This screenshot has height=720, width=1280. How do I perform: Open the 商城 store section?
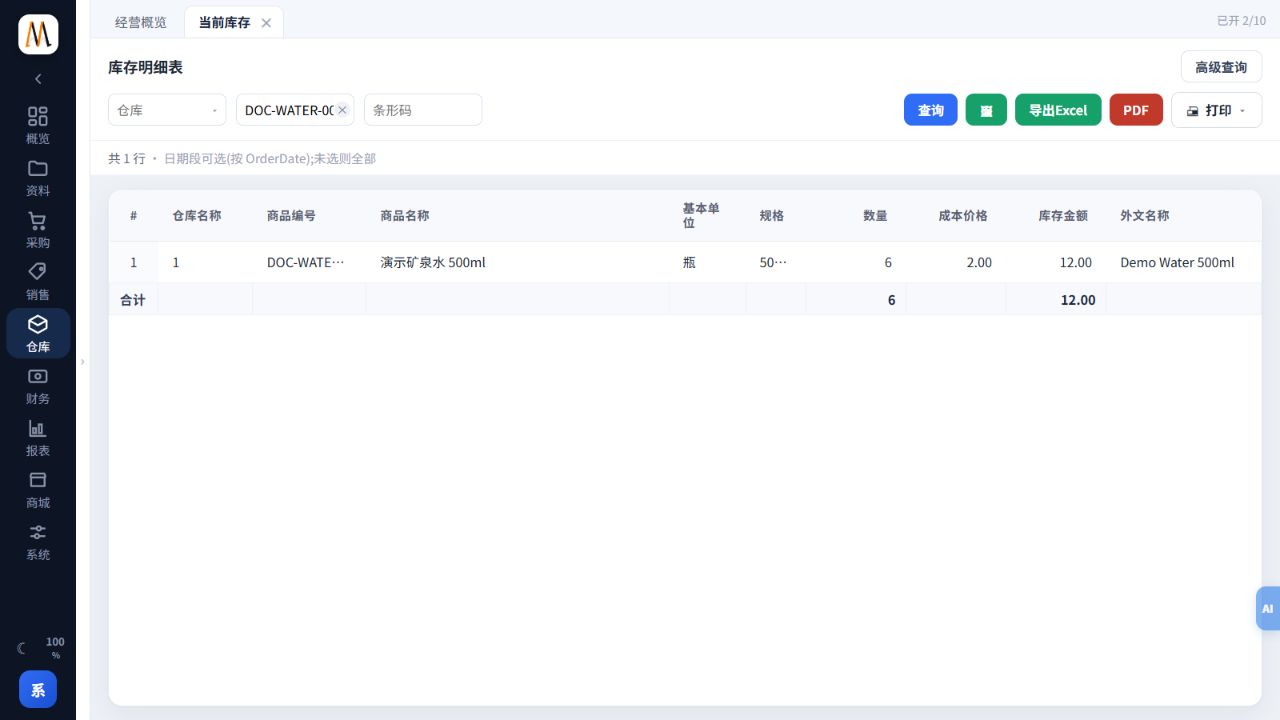pyautogui.click(x=38, y=489)
